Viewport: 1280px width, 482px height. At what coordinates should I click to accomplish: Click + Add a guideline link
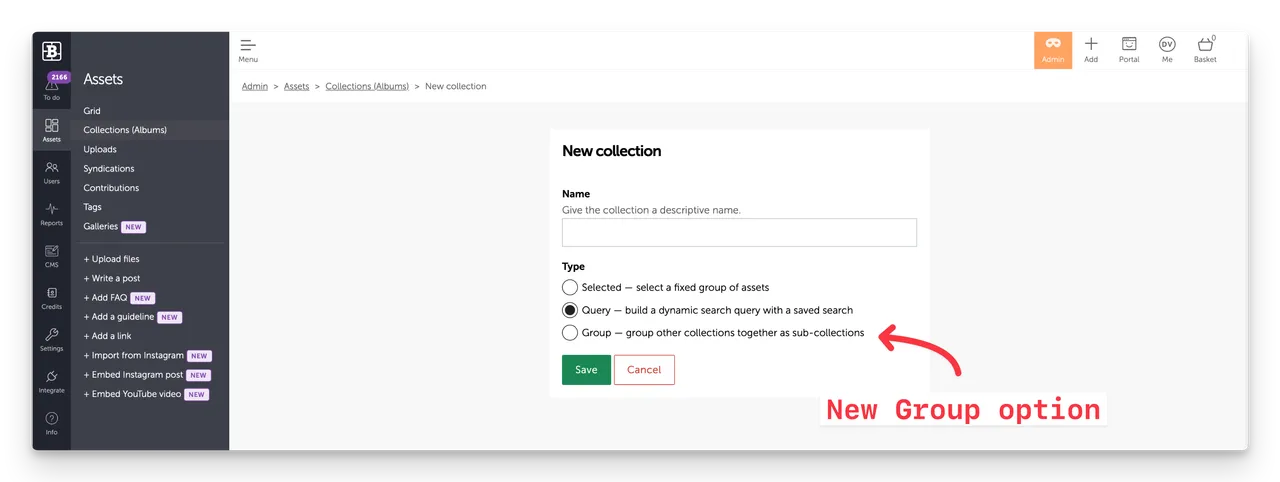[x=119, y=317]
